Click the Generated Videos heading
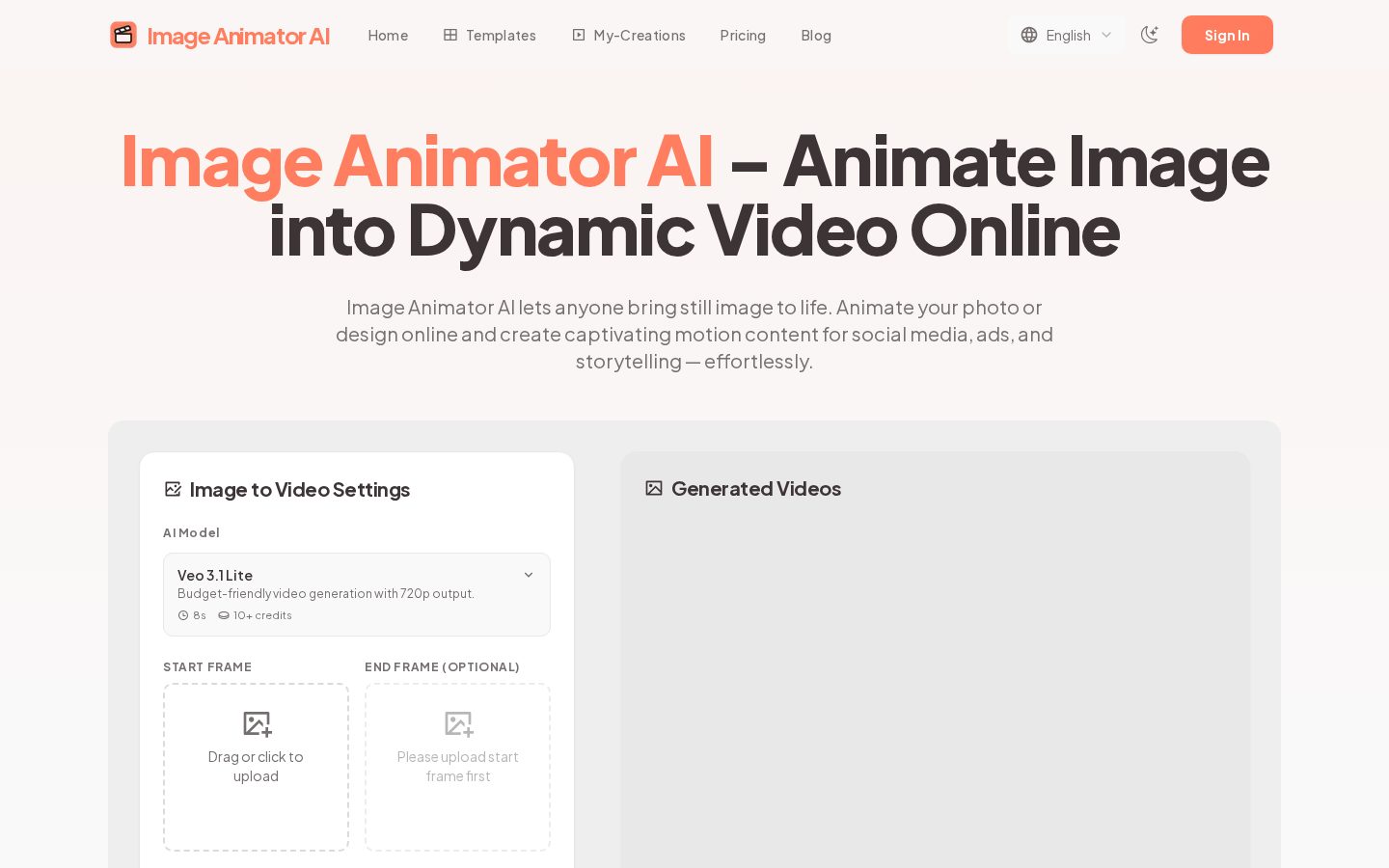 756,489
